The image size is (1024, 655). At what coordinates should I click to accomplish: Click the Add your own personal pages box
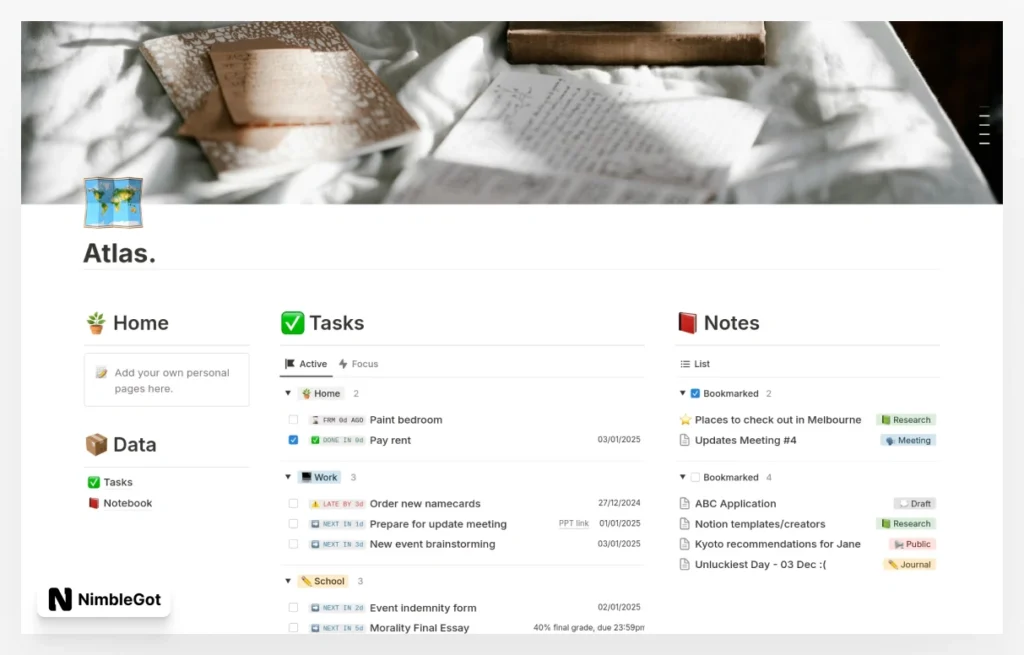click(166, 380)
